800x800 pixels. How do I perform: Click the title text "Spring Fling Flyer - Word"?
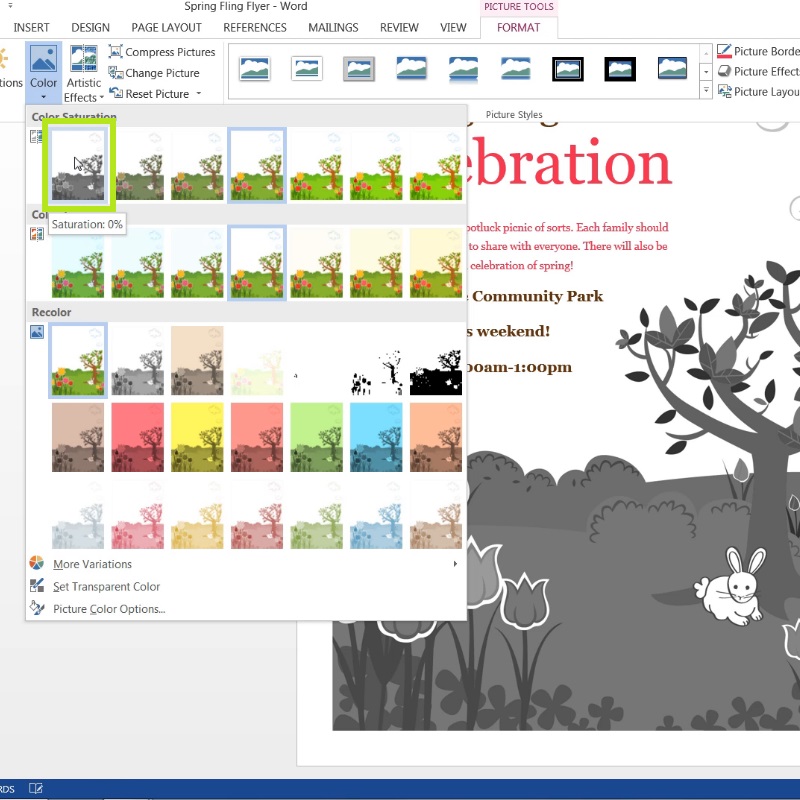tap(245, 7)
